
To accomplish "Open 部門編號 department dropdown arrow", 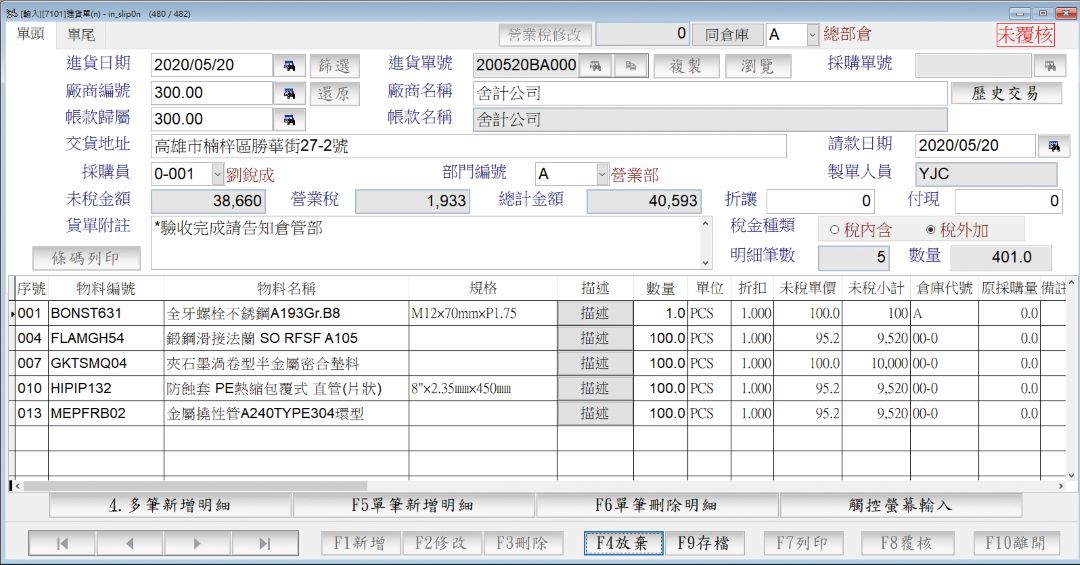I will pyautogui.click(x=603, y=174).
